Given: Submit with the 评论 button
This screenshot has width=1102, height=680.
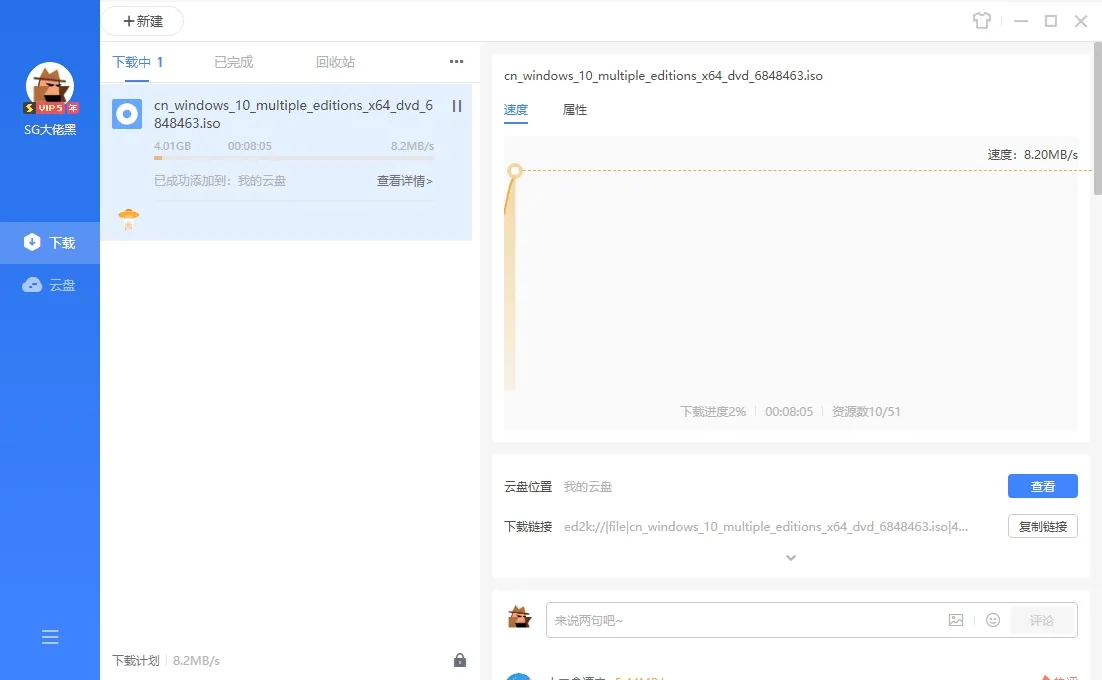Looking at the screenshot, I should [1042, 620].
